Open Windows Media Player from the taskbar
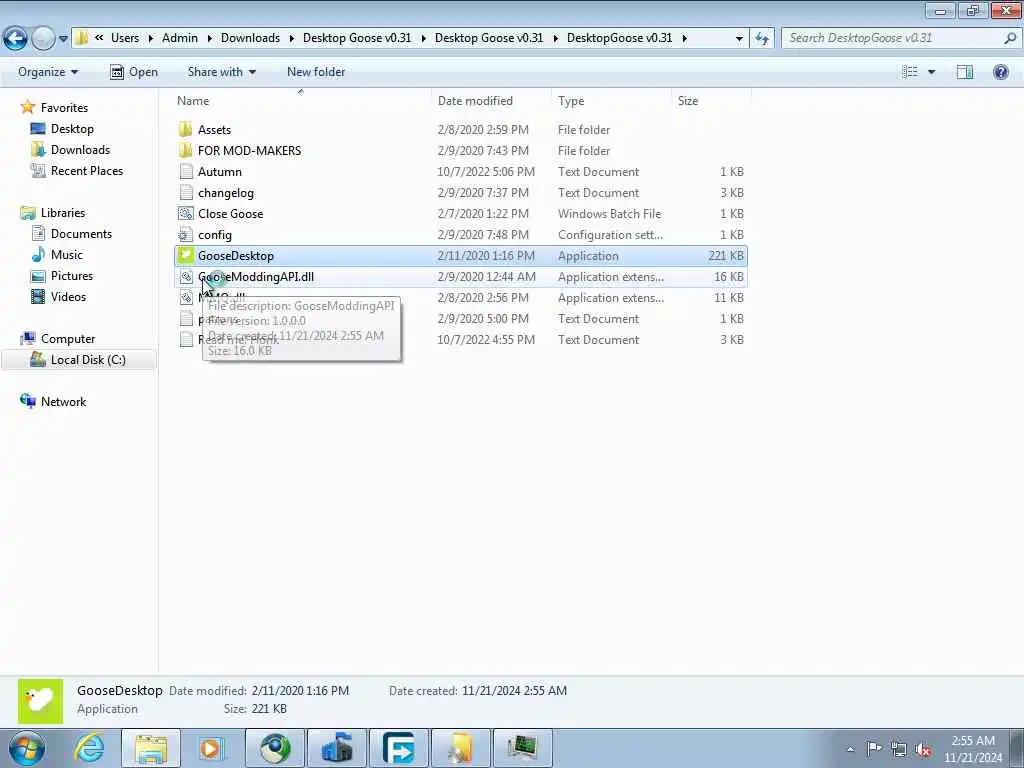 (211, 748)
